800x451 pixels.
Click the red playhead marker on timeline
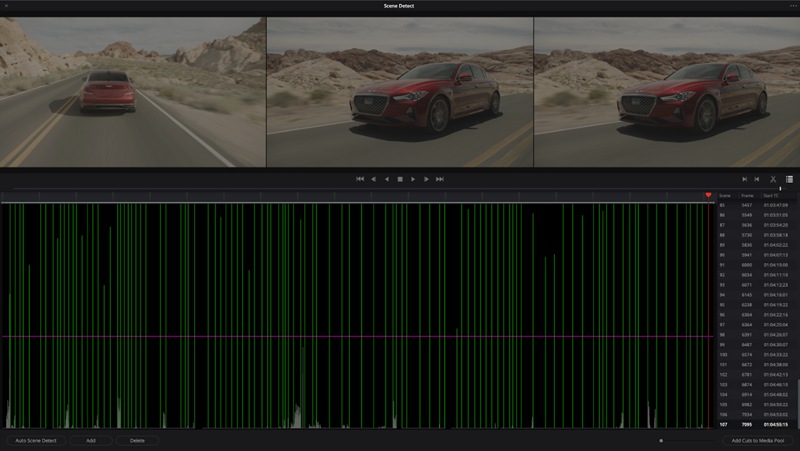coord(709,196)
